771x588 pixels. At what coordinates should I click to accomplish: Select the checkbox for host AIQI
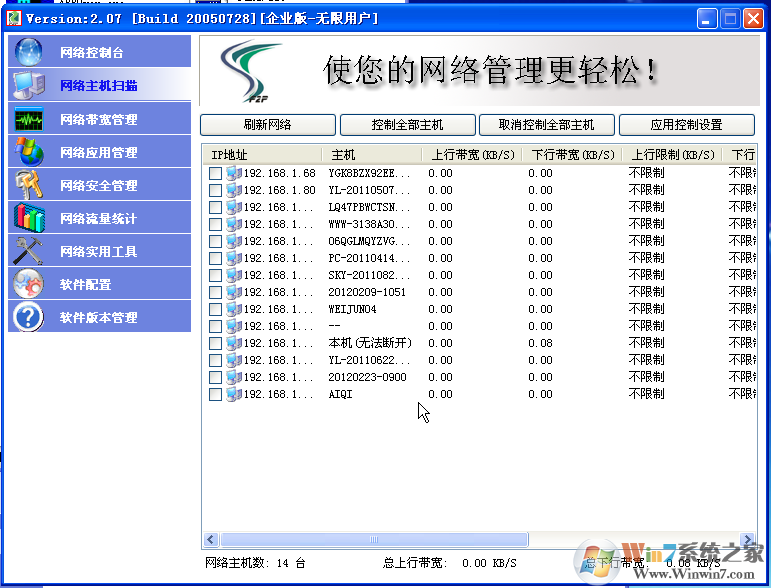tap(216, 394)
